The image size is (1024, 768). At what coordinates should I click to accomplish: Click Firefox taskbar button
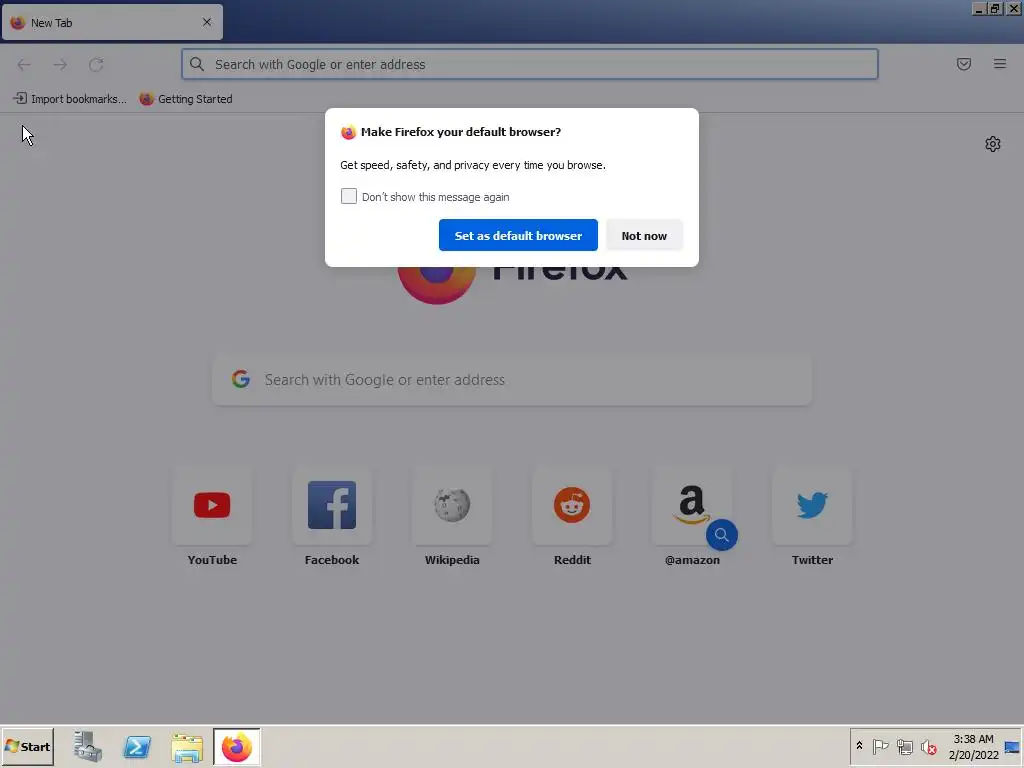pyautogui.click(x=236, y=746)
